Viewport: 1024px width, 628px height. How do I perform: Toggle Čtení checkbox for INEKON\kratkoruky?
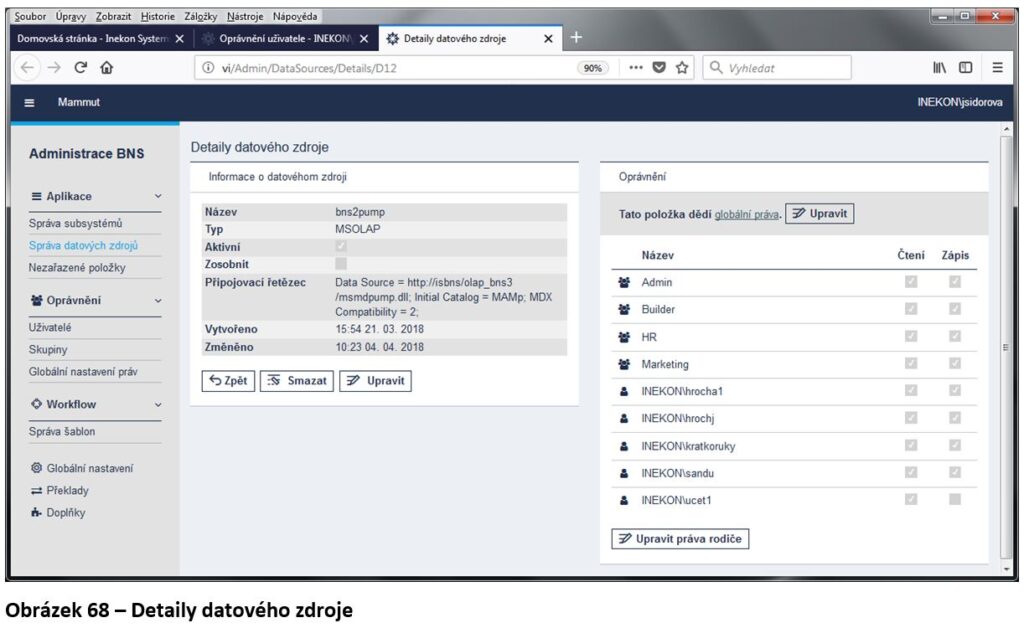click(x=911, y=445)
